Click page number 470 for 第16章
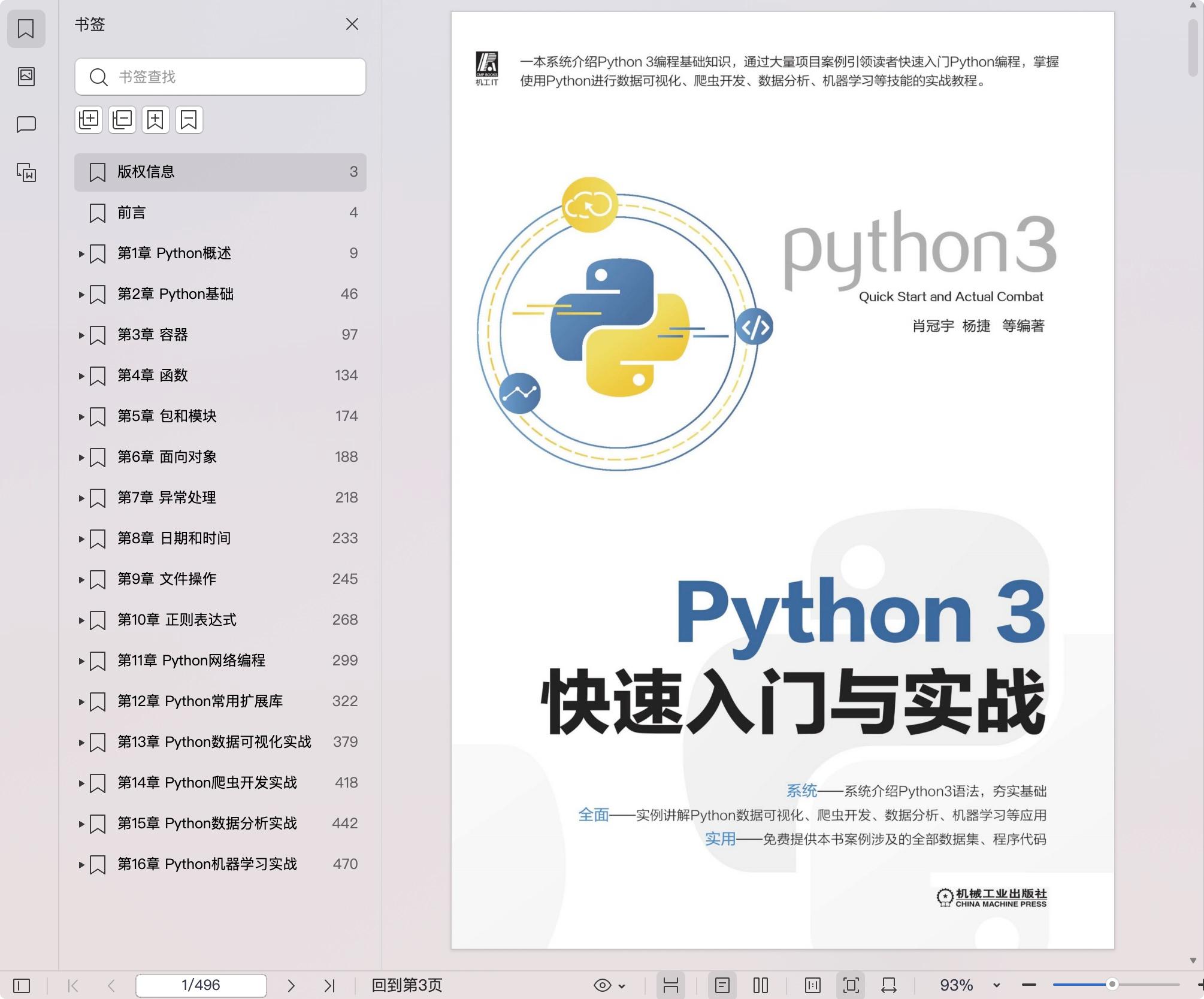The width and height of the screenshot is (1204, 999). (x=346, y=864)
